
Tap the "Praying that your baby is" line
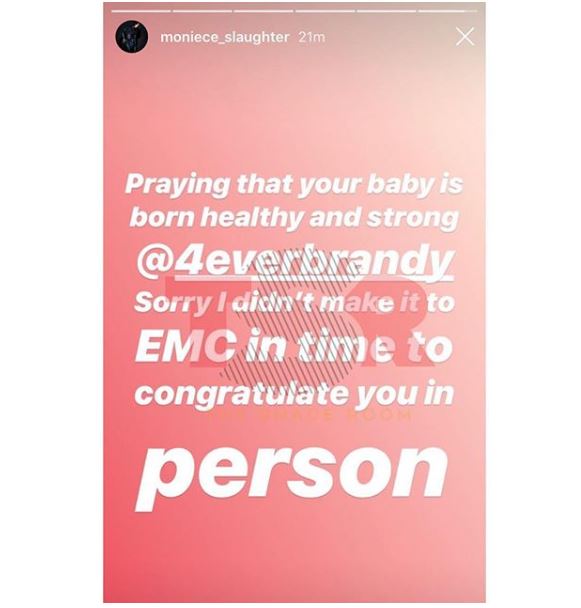(294, 185)
